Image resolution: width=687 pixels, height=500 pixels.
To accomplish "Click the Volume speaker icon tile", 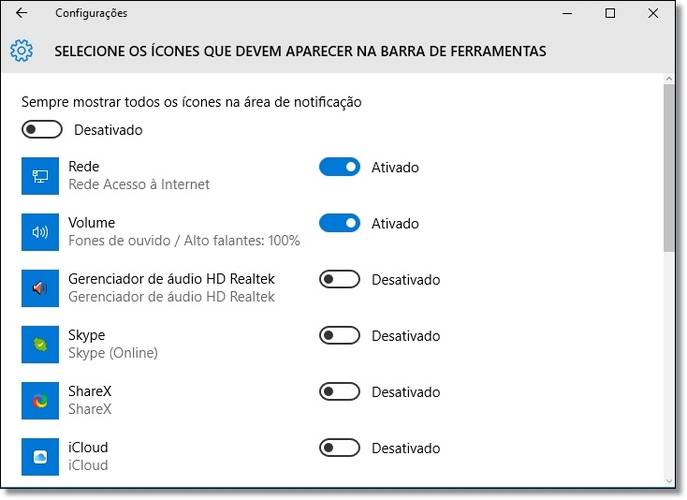I will pyautogui.click(x=40, y=232).
